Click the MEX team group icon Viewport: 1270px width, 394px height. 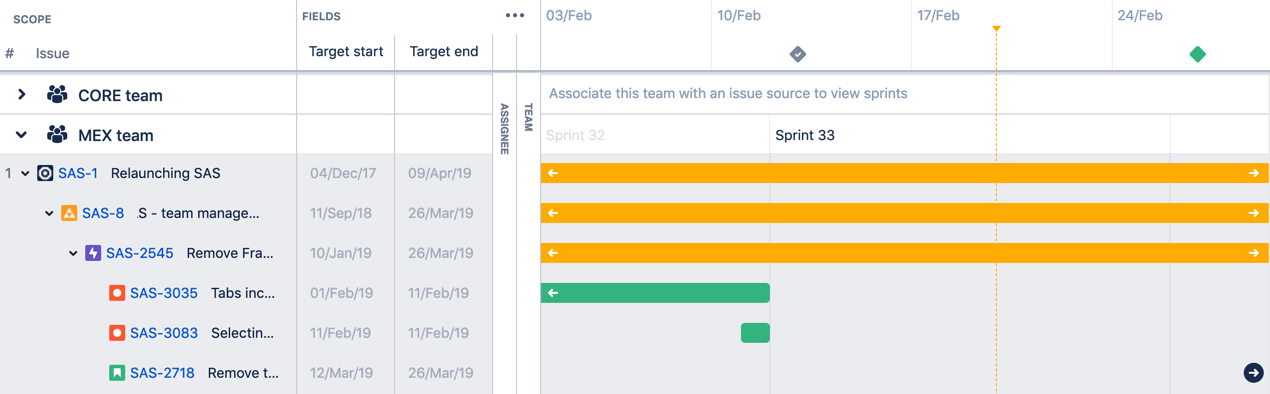click(x=57, y=135)
